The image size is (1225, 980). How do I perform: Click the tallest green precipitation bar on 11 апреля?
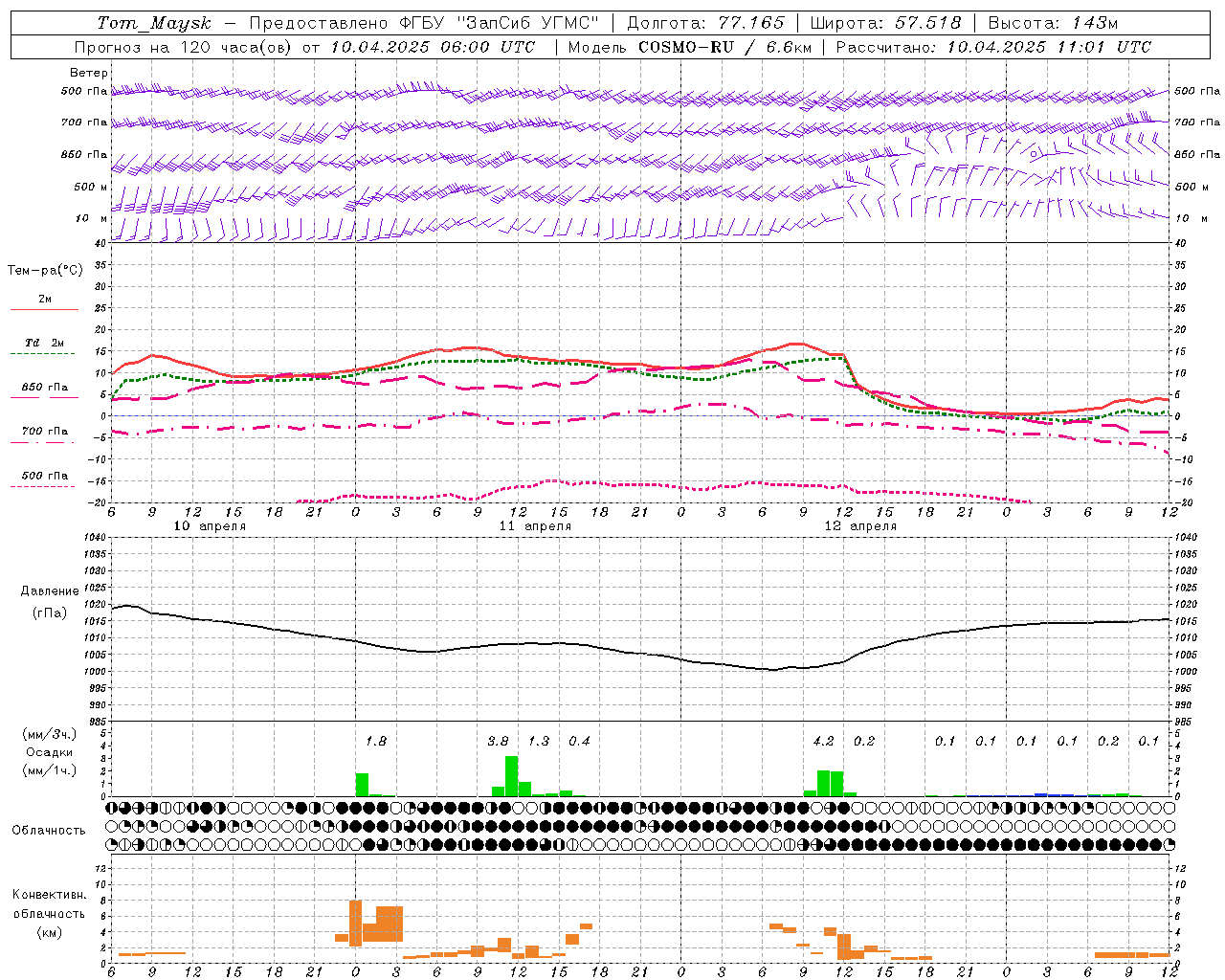(512, 776)
